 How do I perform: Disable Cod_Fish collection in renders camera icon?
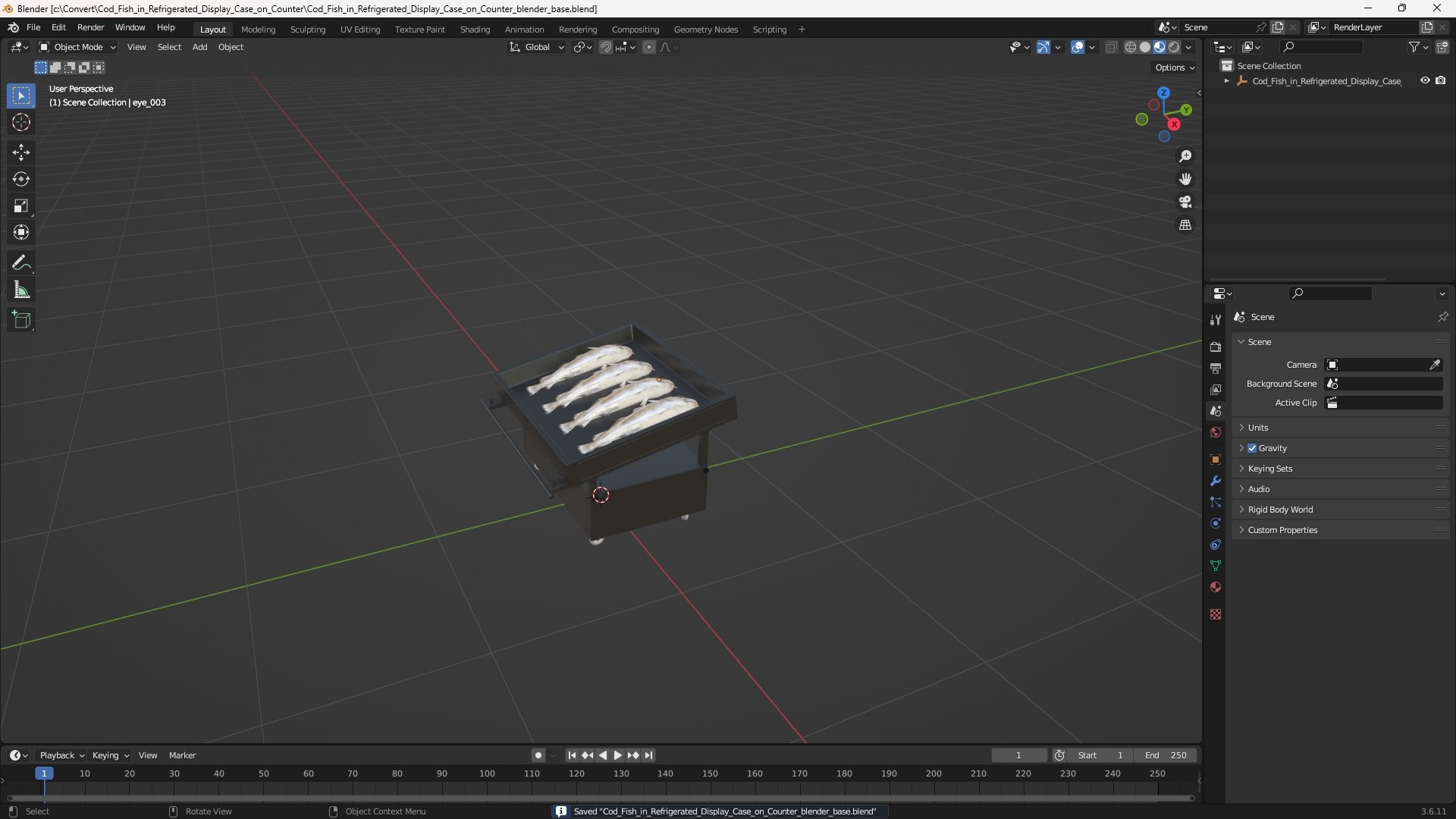point(1441,80)
